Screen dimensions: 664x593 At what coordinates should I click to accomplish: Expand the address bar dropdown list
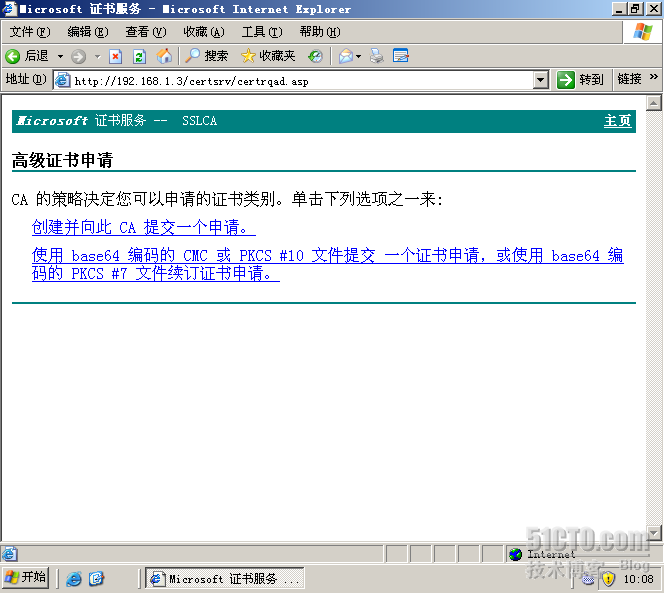[541, 80]
